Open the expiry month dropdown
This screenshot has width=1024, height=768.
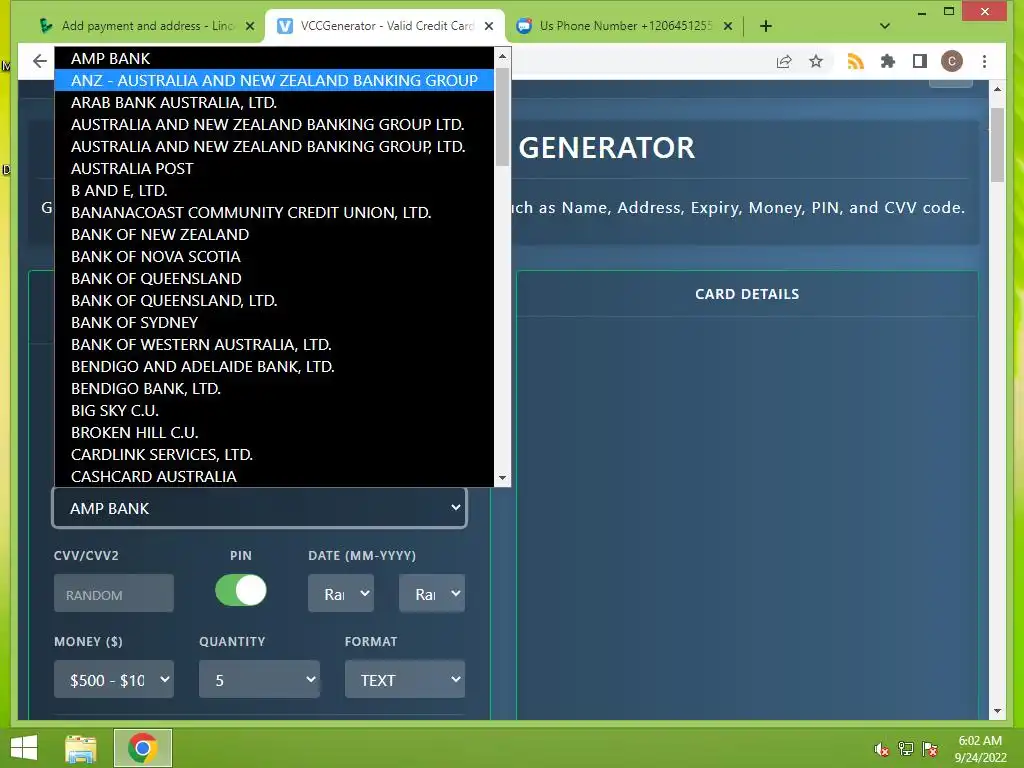pyautogui.click(x=341, y=594)
